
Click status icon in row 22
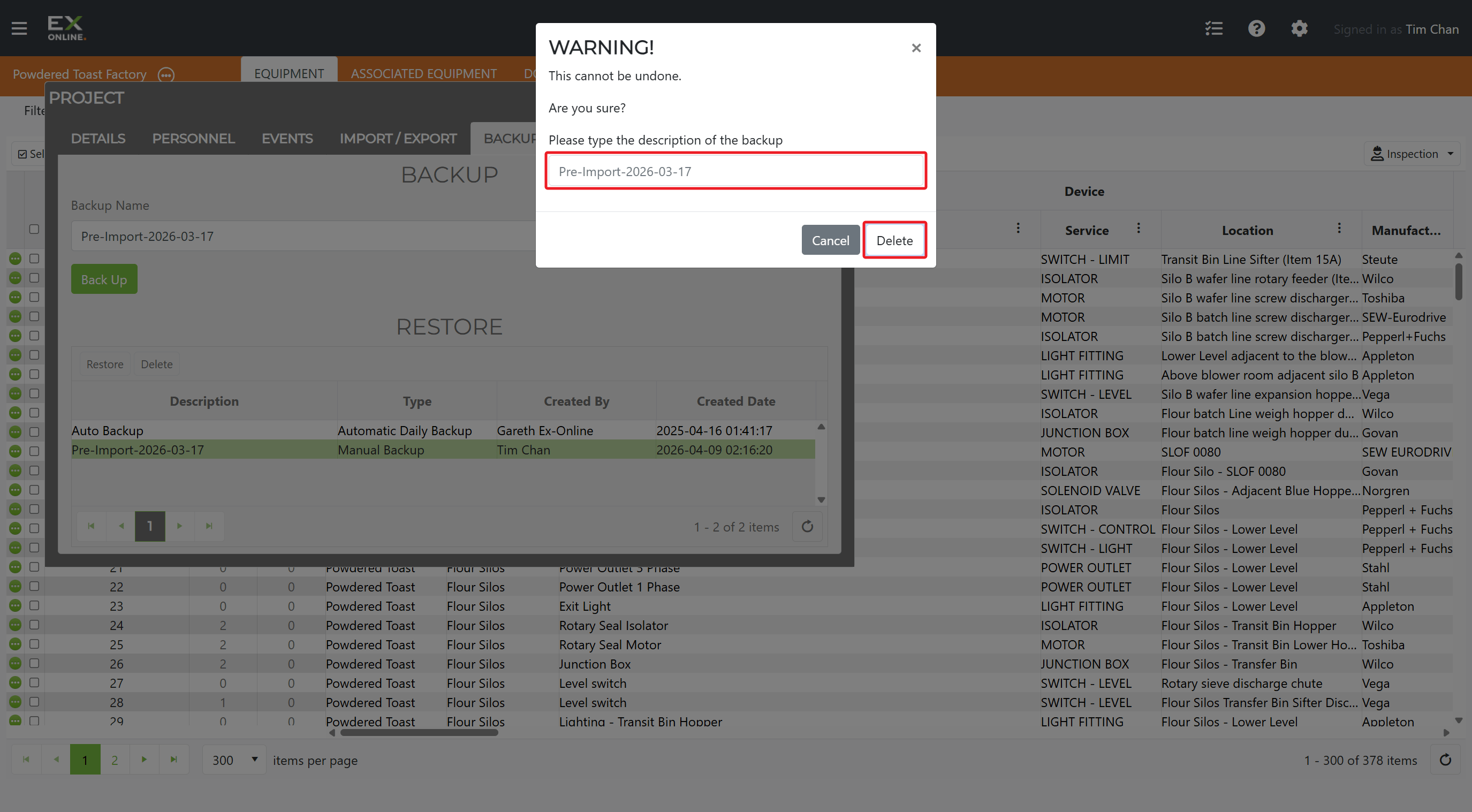coord(16,586)
